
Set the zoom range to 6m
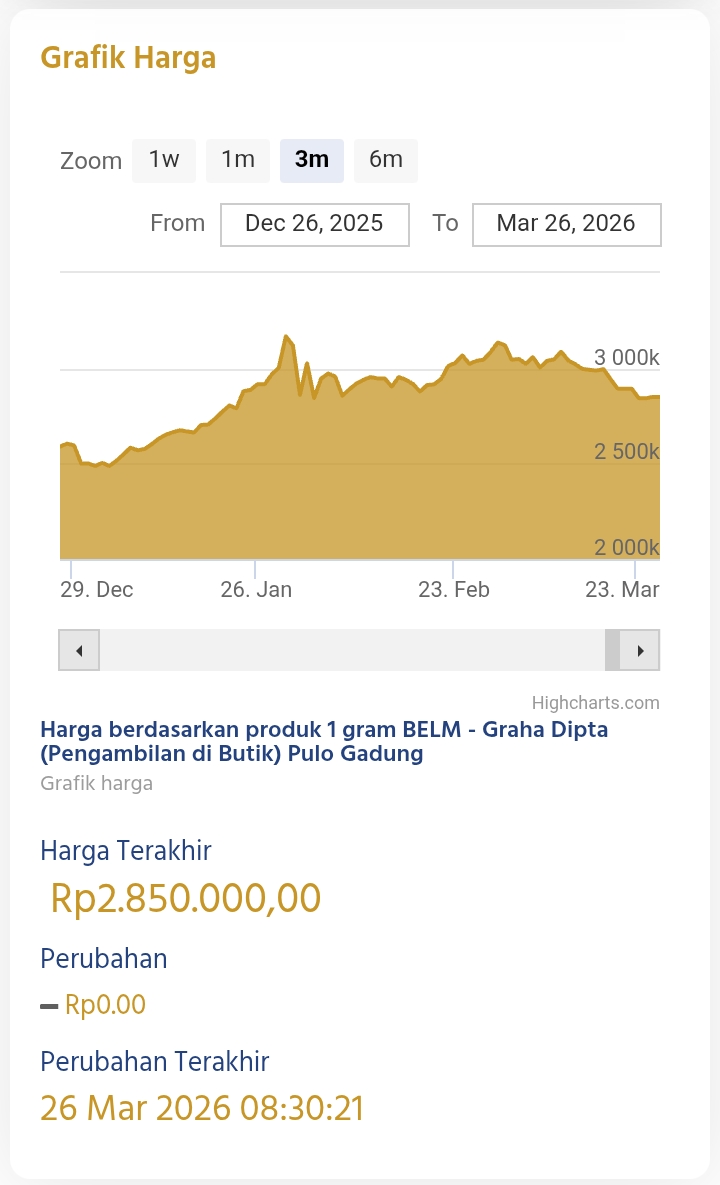pyautogui.click(x=386, y=160)
